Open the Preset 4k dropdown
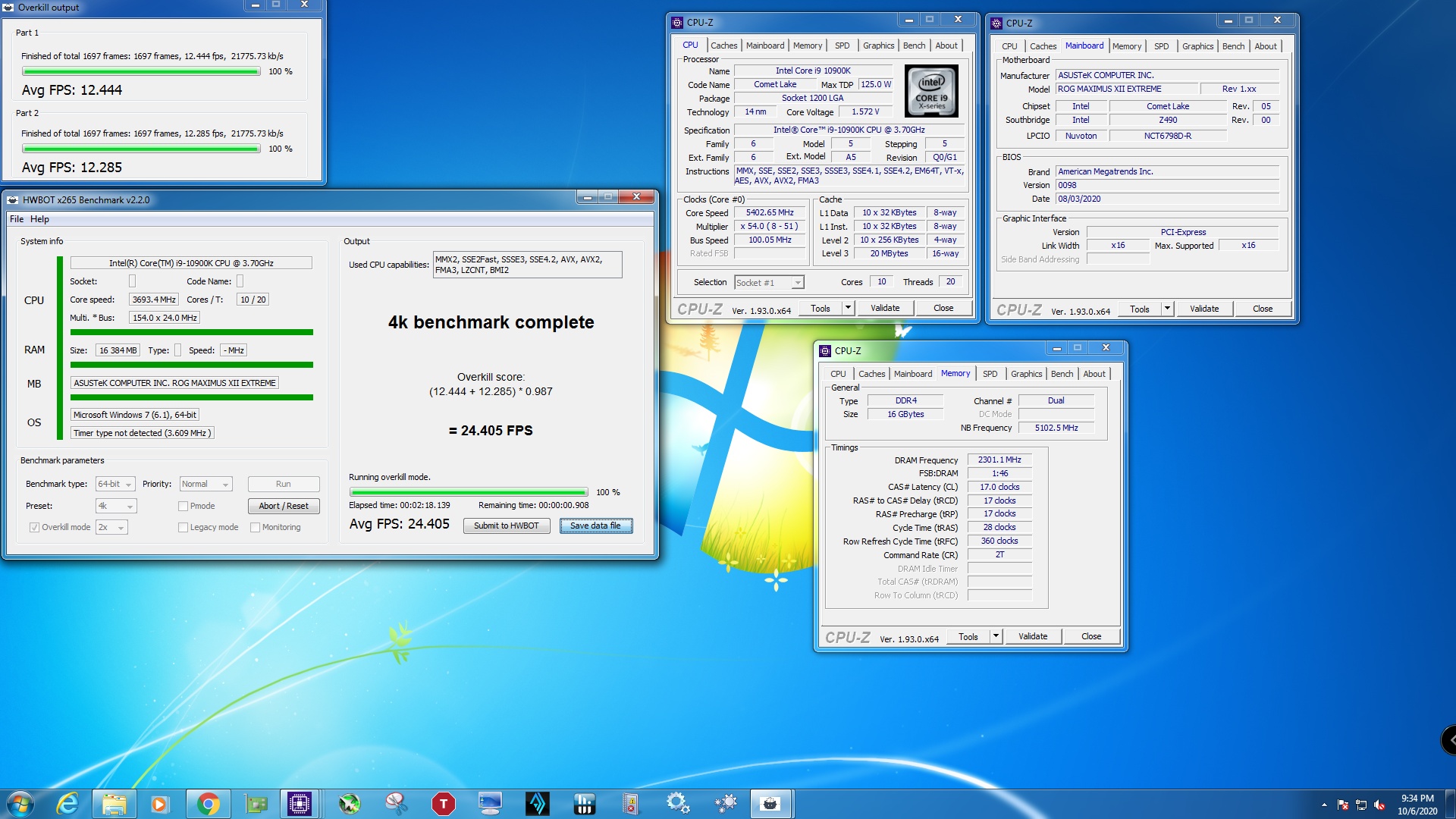Screen dimensions: 1456x819 [x=115, y=506]
